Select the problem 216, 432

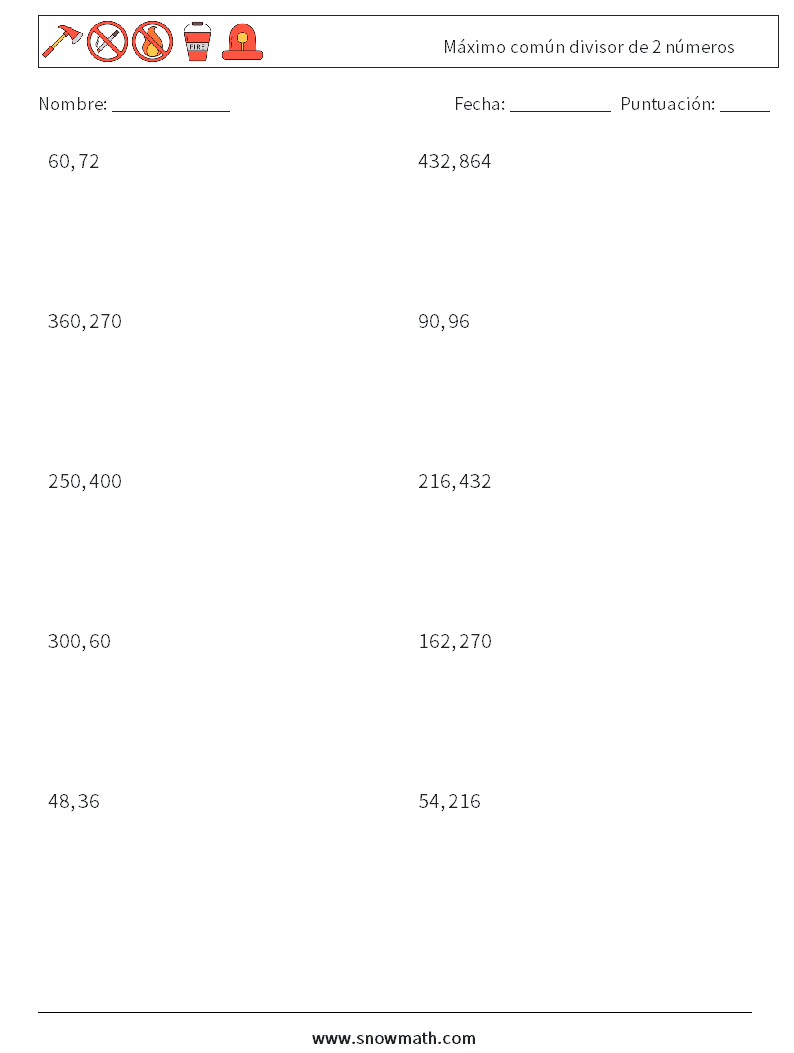point(455,482)
